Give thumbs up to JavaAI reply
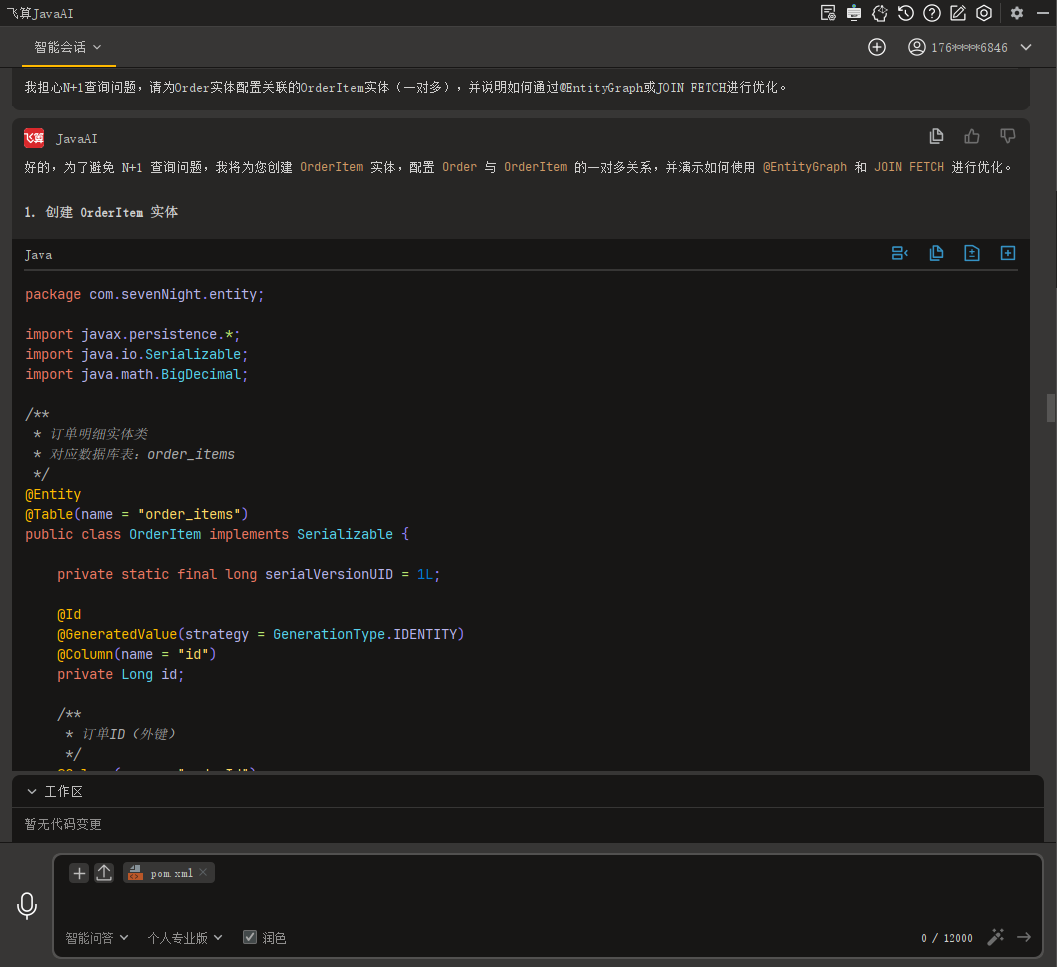This screenshot has height=967, width=1057. point(971,136)
